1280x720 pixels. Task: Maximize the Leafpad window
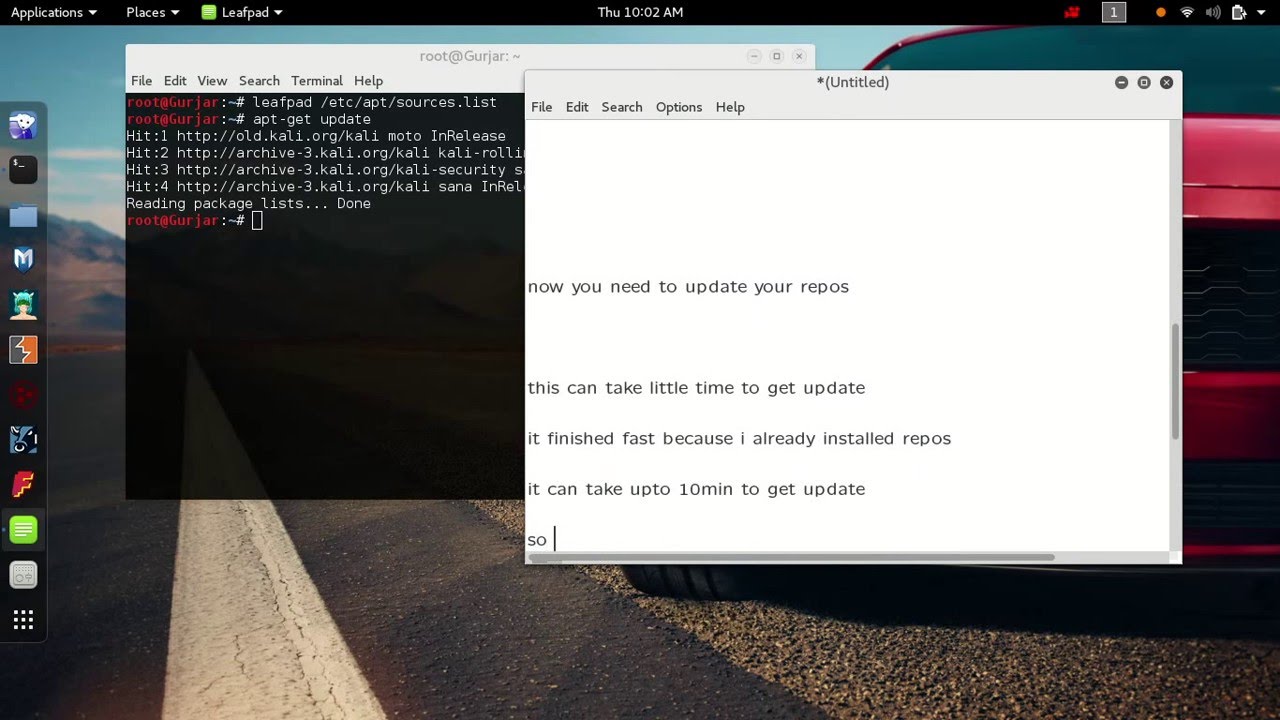click(1144, 83)
